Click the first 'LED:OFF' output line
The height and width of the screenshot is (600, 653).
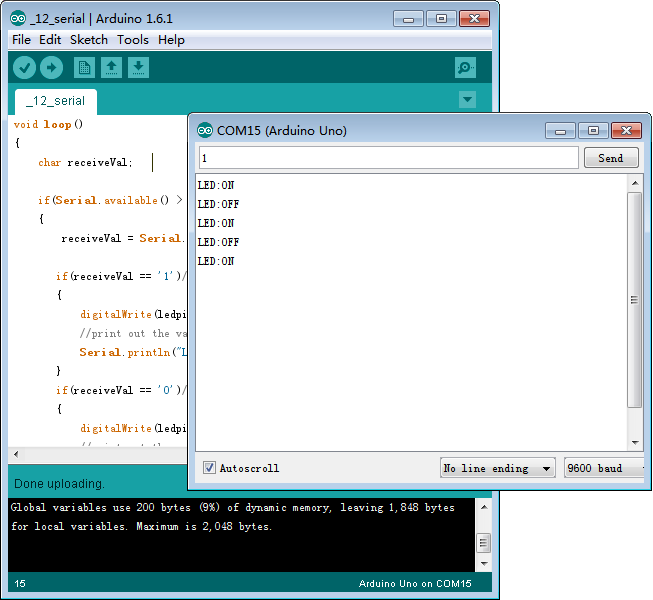(x=218, y=204)
